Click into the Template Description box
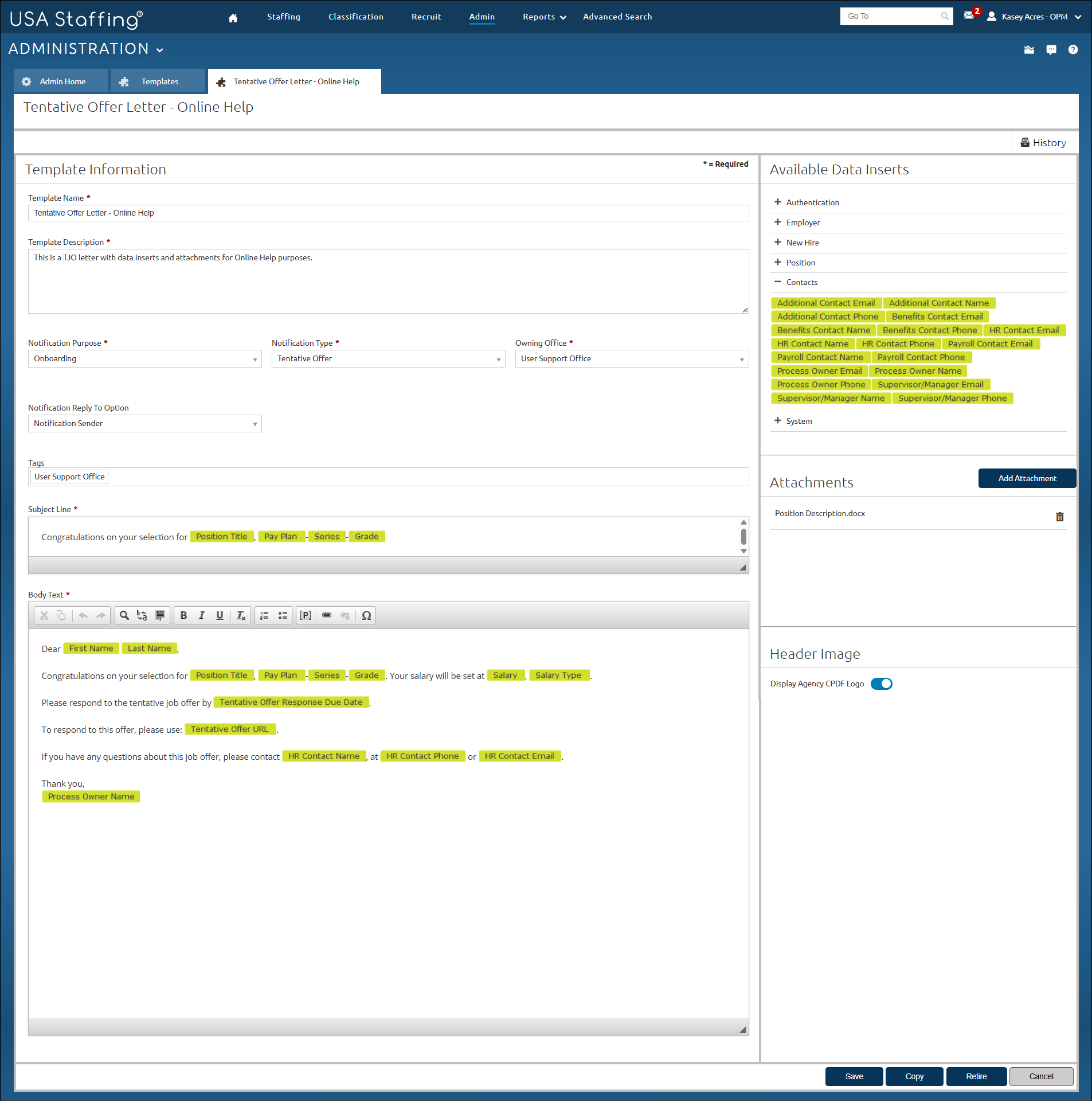The image size is (1092, 1101). [x=388, y=281]
